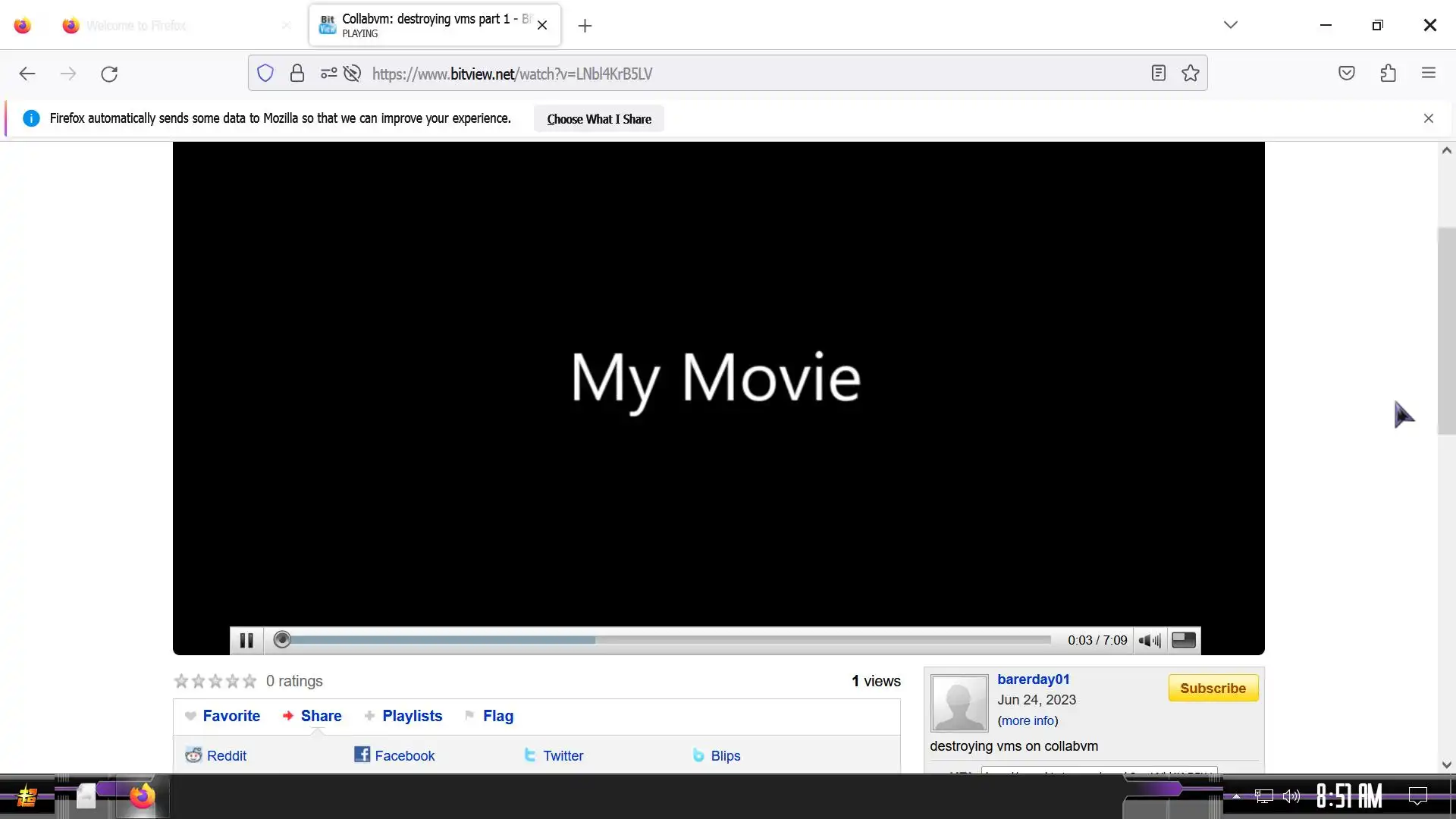This screenshot has width=1456, height=819.
Task: Expand the list all tabs chevron
Action: [x=1231, y=25]
